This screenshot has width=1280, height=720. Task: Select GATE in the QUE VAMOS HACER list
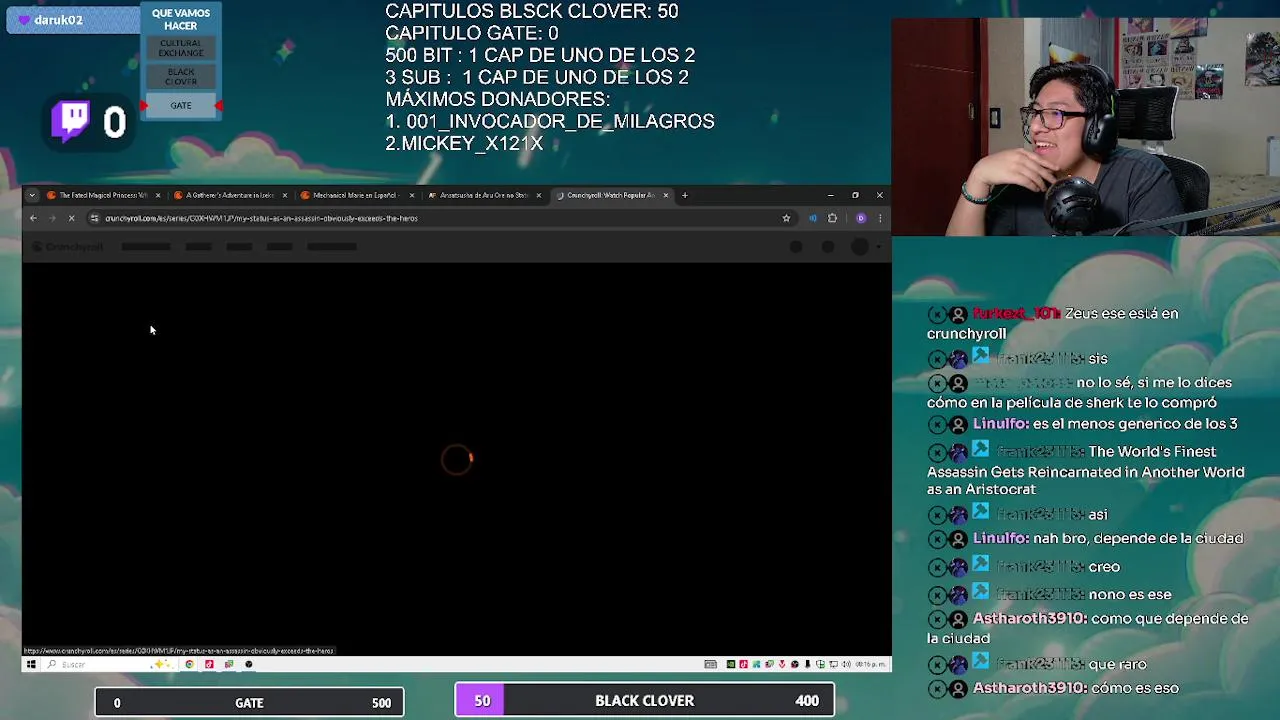pyautogui.click(x=181, y=106)
